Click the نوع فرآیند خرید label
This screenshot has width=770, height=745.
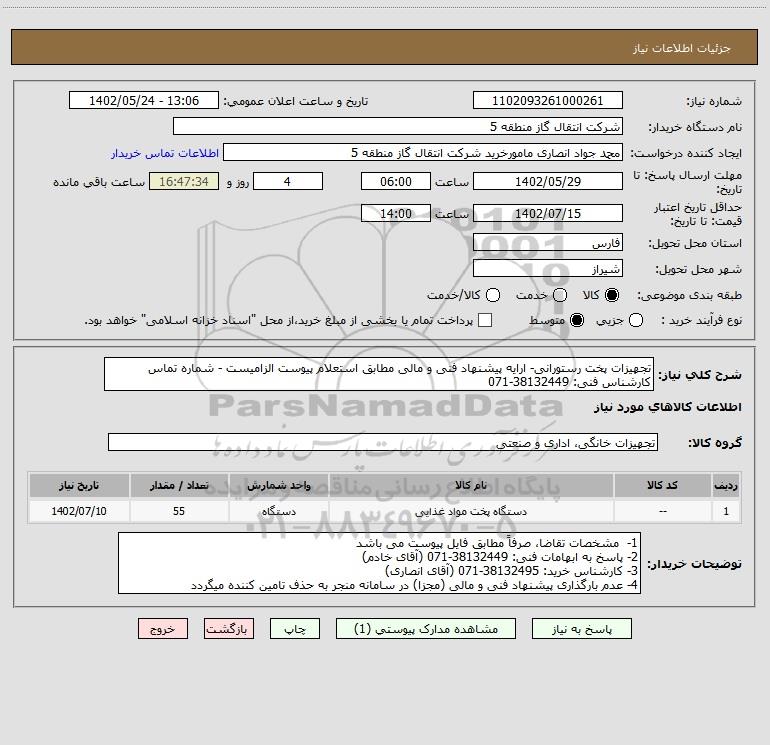(701, 320)
